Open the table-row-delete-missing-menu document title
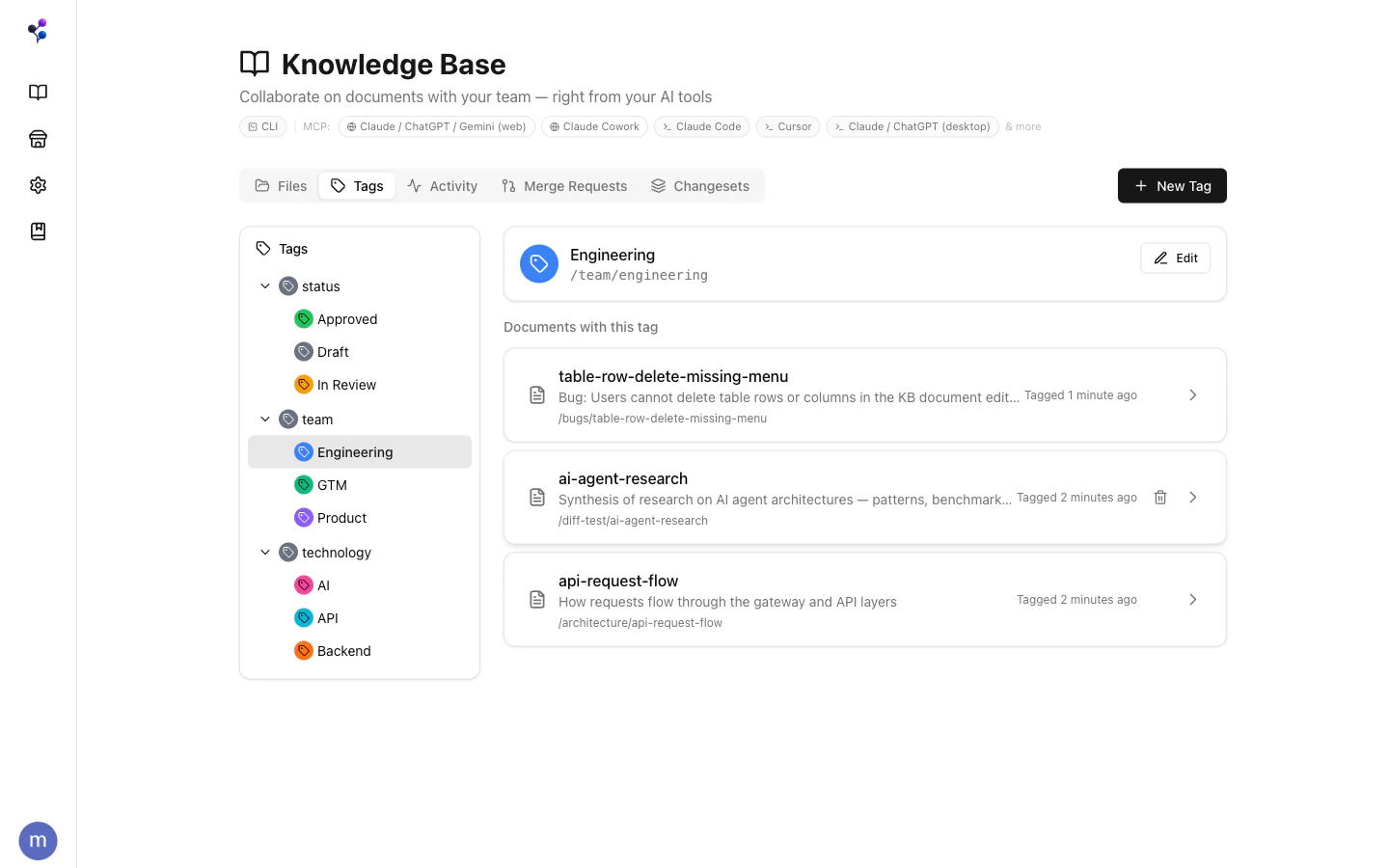This screenshot has width=1389, height=868. pyautogui.click(x=673, y=376)
